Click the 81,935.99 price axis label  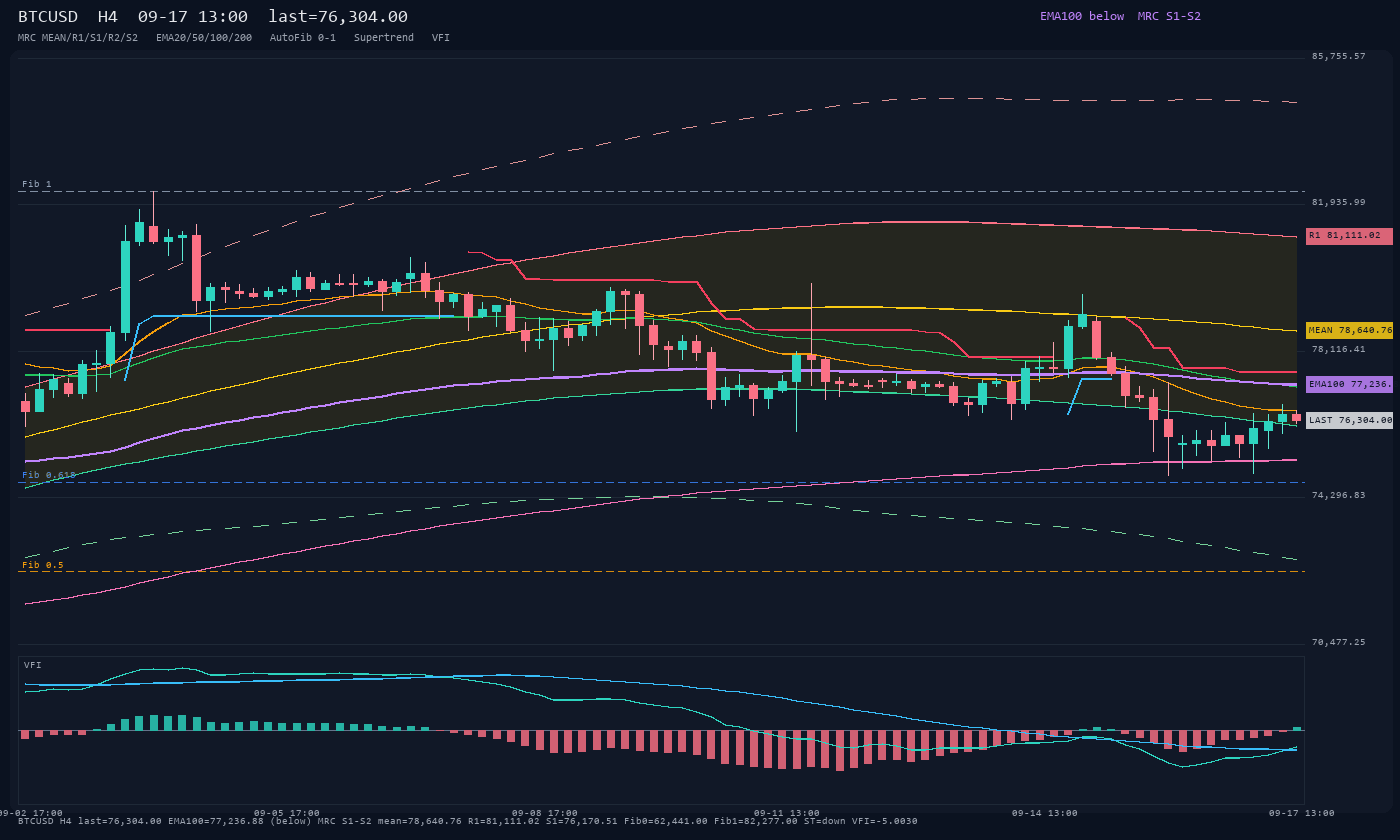click(1339, 202)
